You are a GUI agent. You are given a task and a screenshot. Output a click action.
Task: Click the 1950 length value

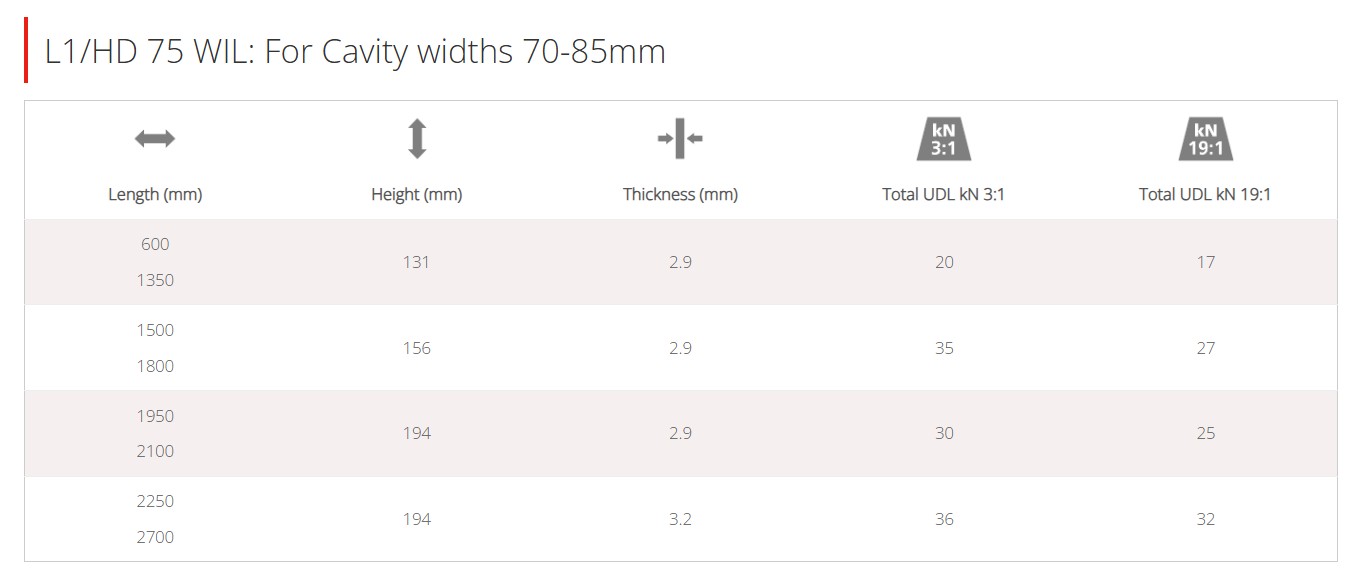tap(155, 416)
